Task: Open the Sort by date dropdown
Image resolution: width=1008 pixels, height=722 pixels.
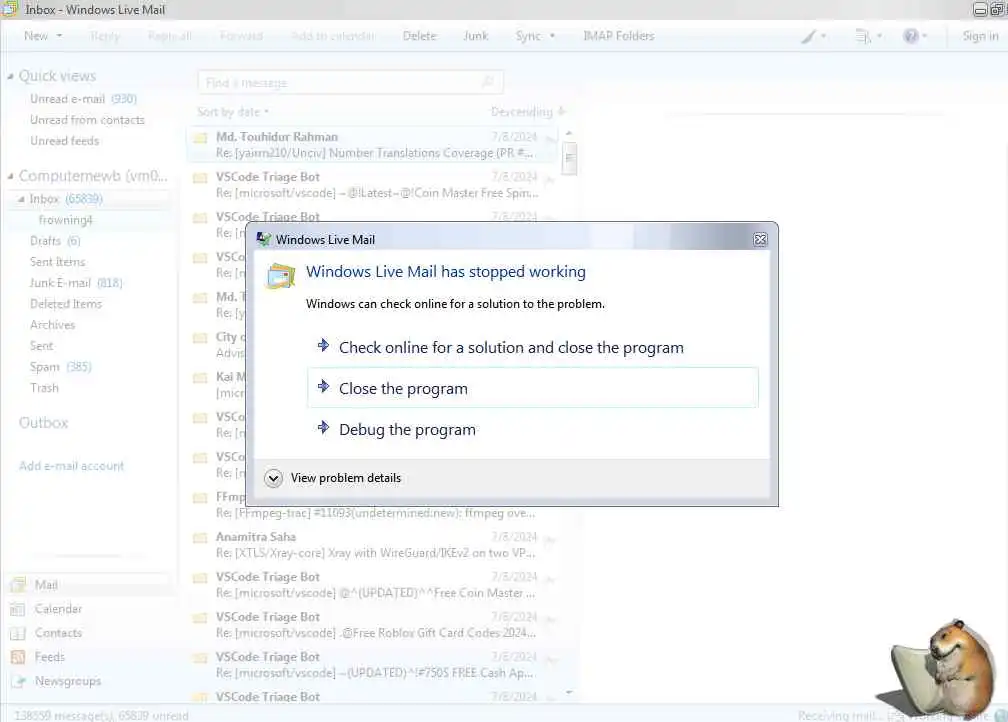Action: 233,112
